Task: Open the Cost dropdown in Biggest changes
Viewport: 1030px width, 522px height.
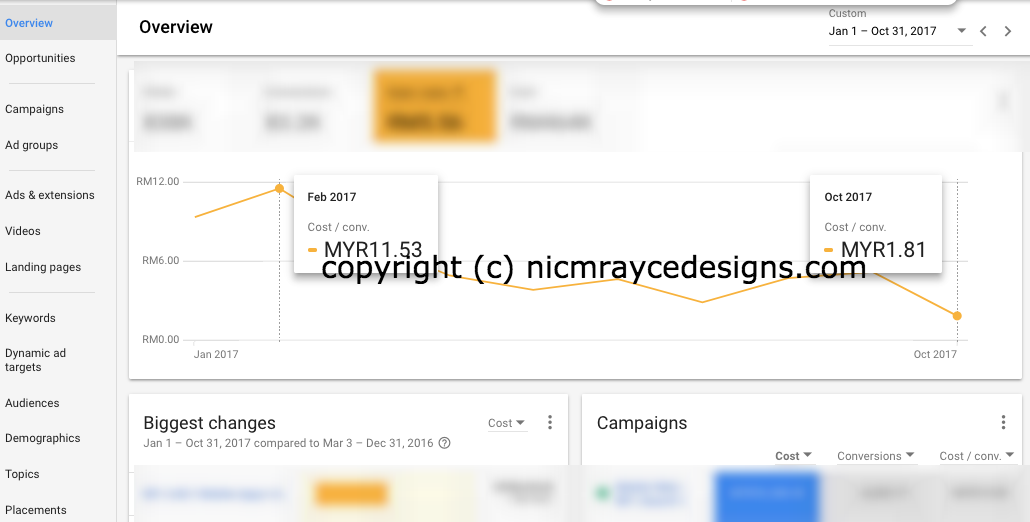Action: click(506, 424)
